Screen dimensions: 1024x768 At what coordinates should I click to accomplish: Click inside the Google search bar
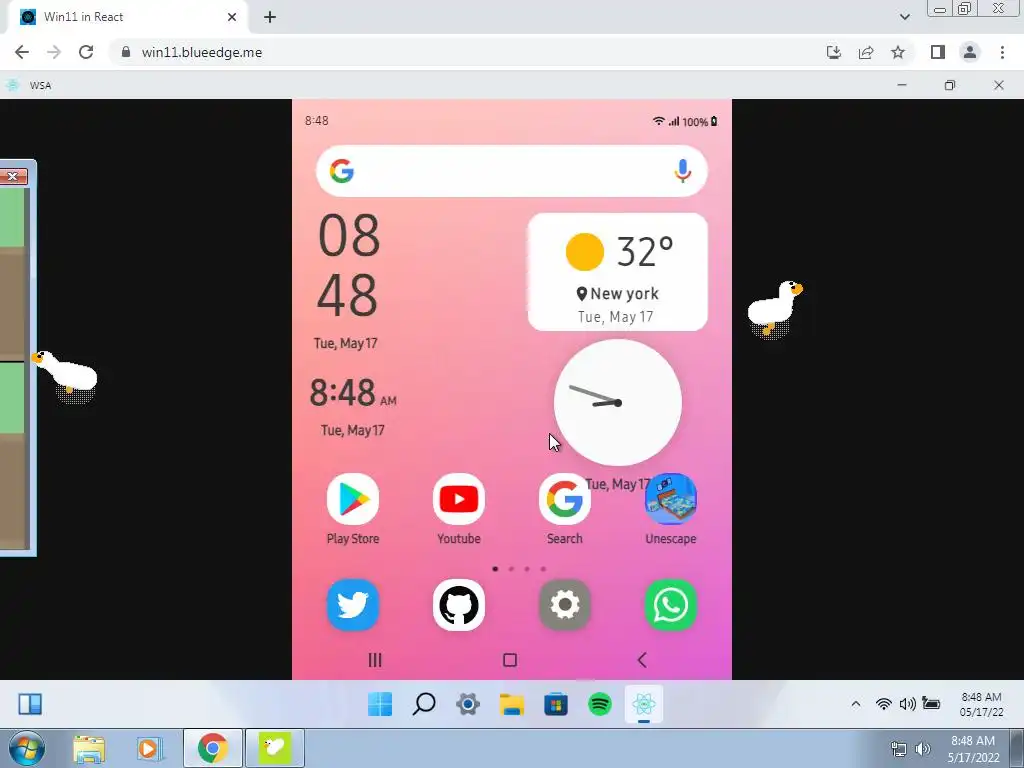pyautogui.click(x=511, y=171)
